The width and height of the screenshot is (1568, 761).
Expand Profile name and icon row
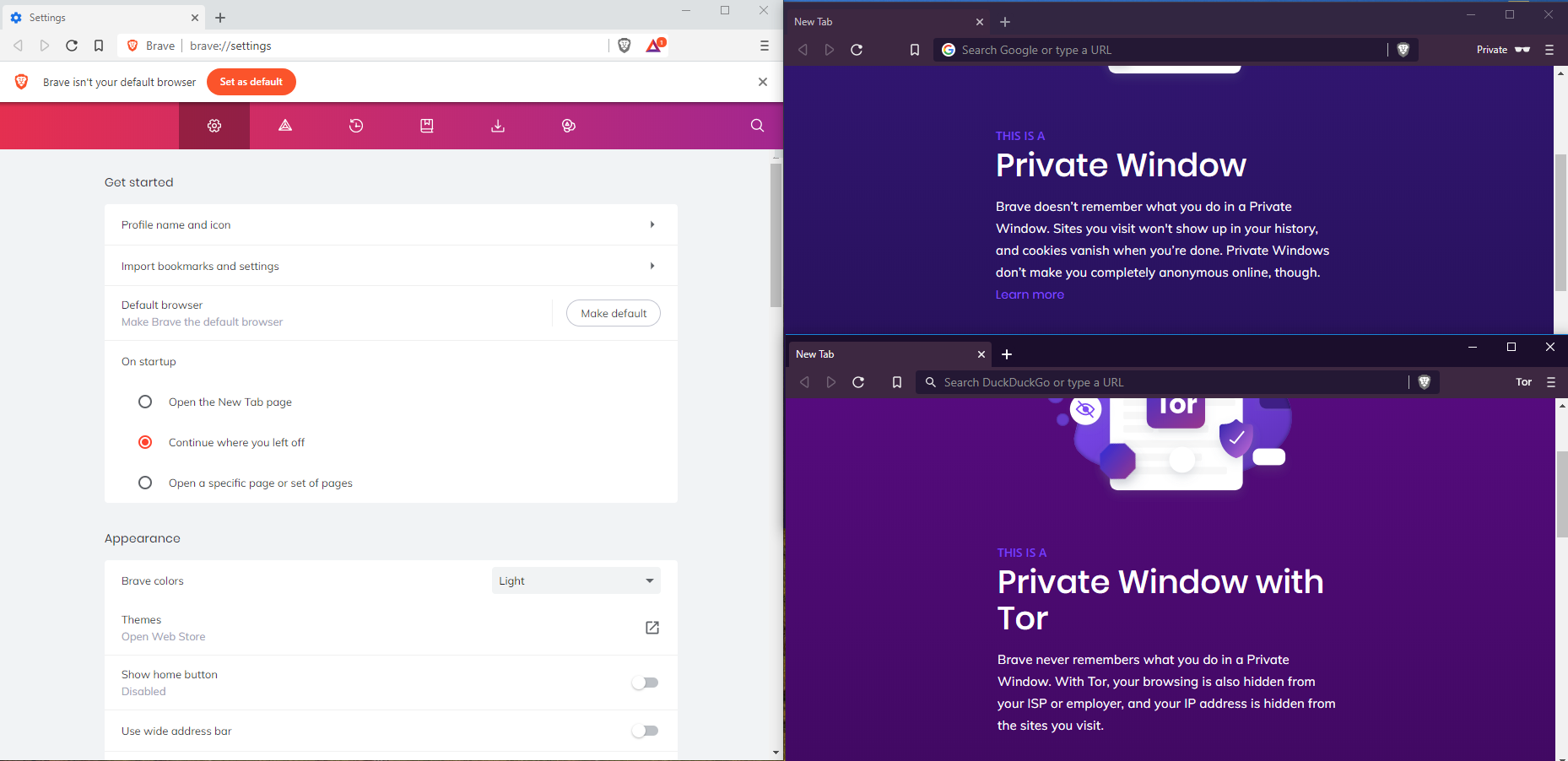(391, 224)
